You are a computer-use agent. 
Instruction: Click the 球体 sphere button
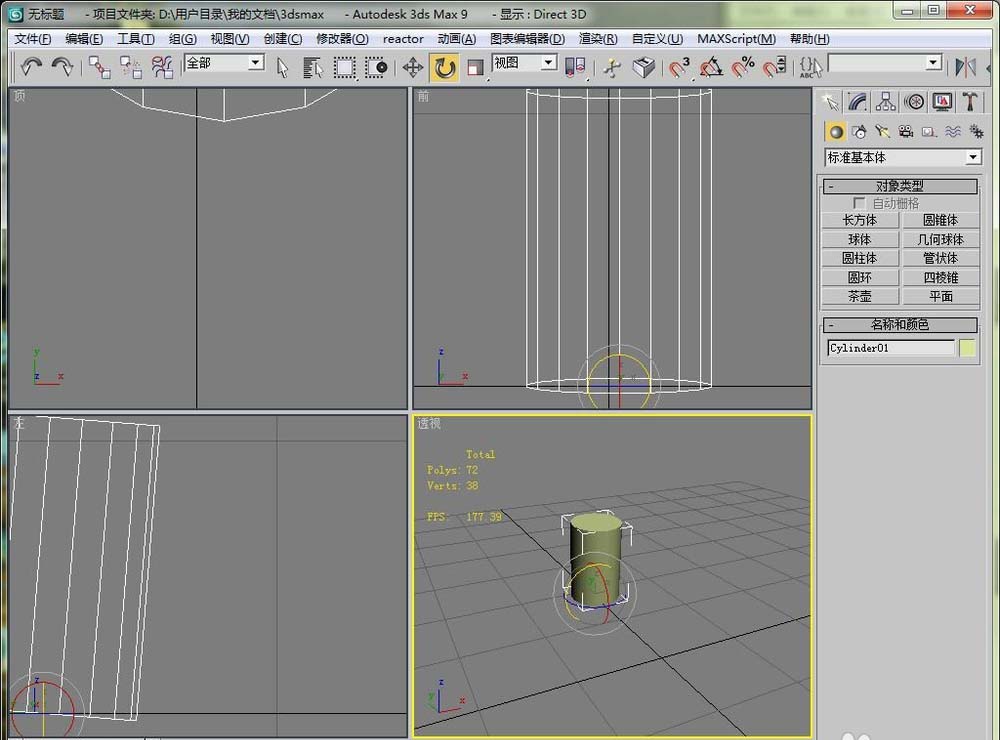coord(859,240)
